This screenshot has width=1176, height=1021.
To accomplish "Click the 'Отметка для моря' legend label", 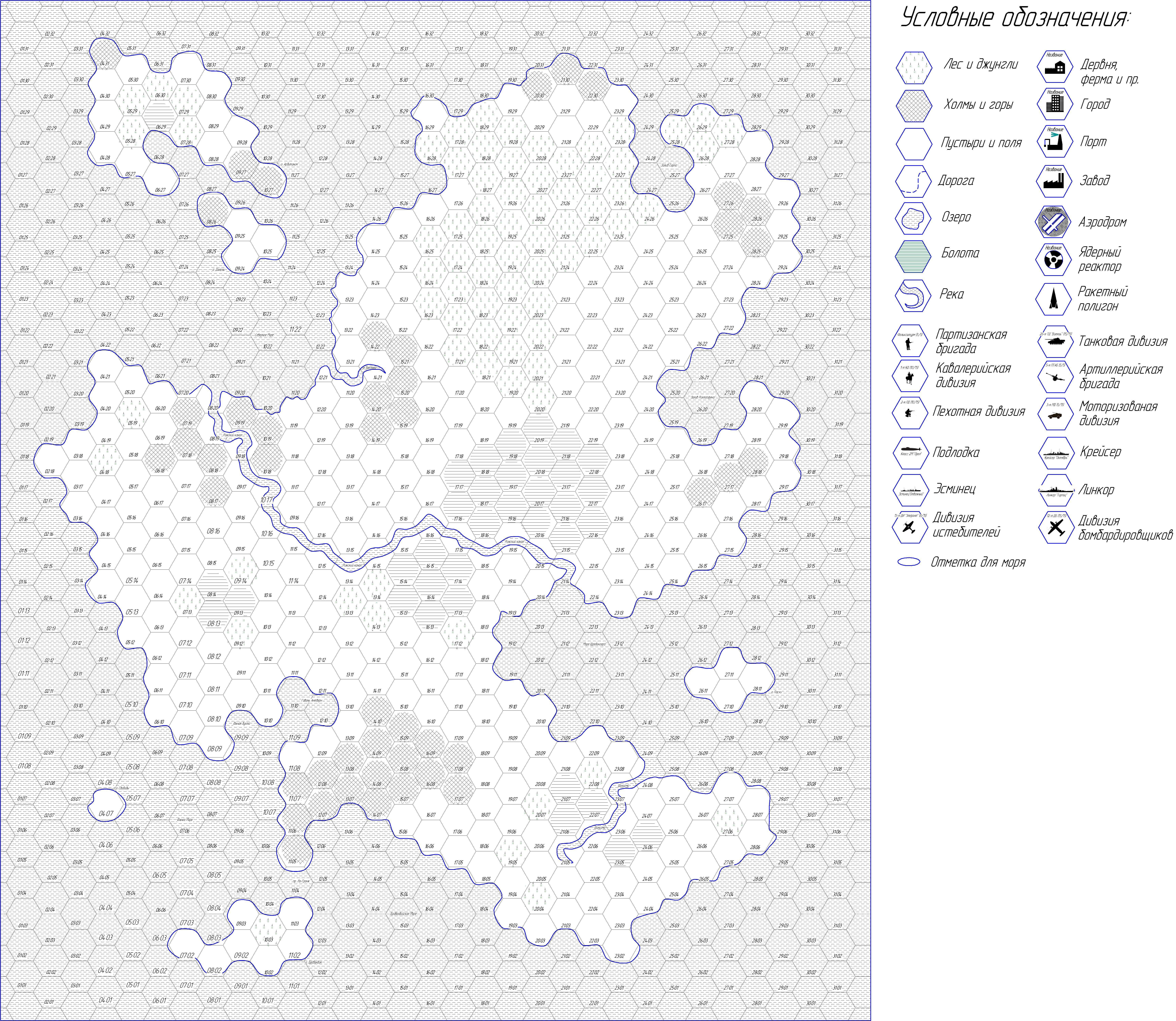I will click(978, 562).
